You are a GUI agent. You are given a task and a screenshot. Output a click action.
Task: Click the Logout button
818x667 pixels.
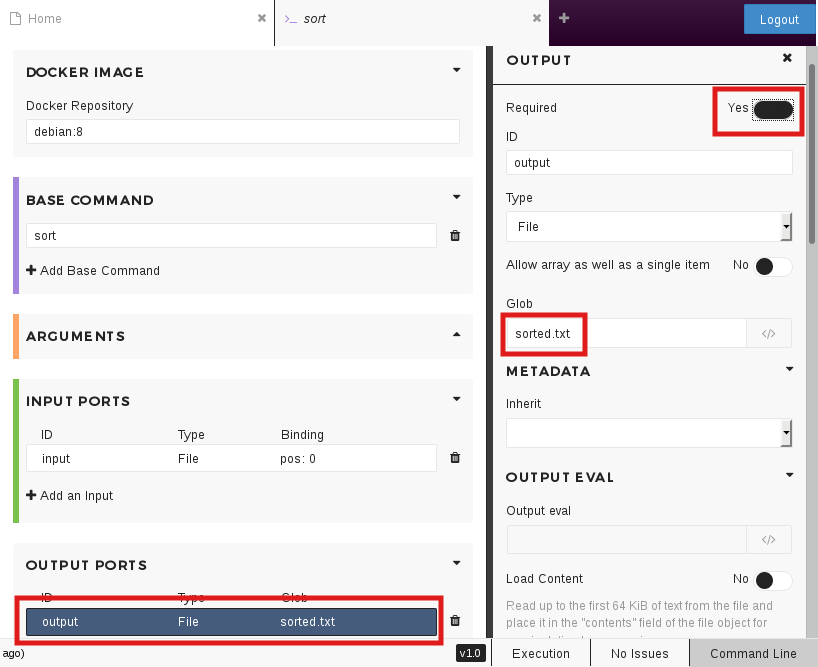779,19
